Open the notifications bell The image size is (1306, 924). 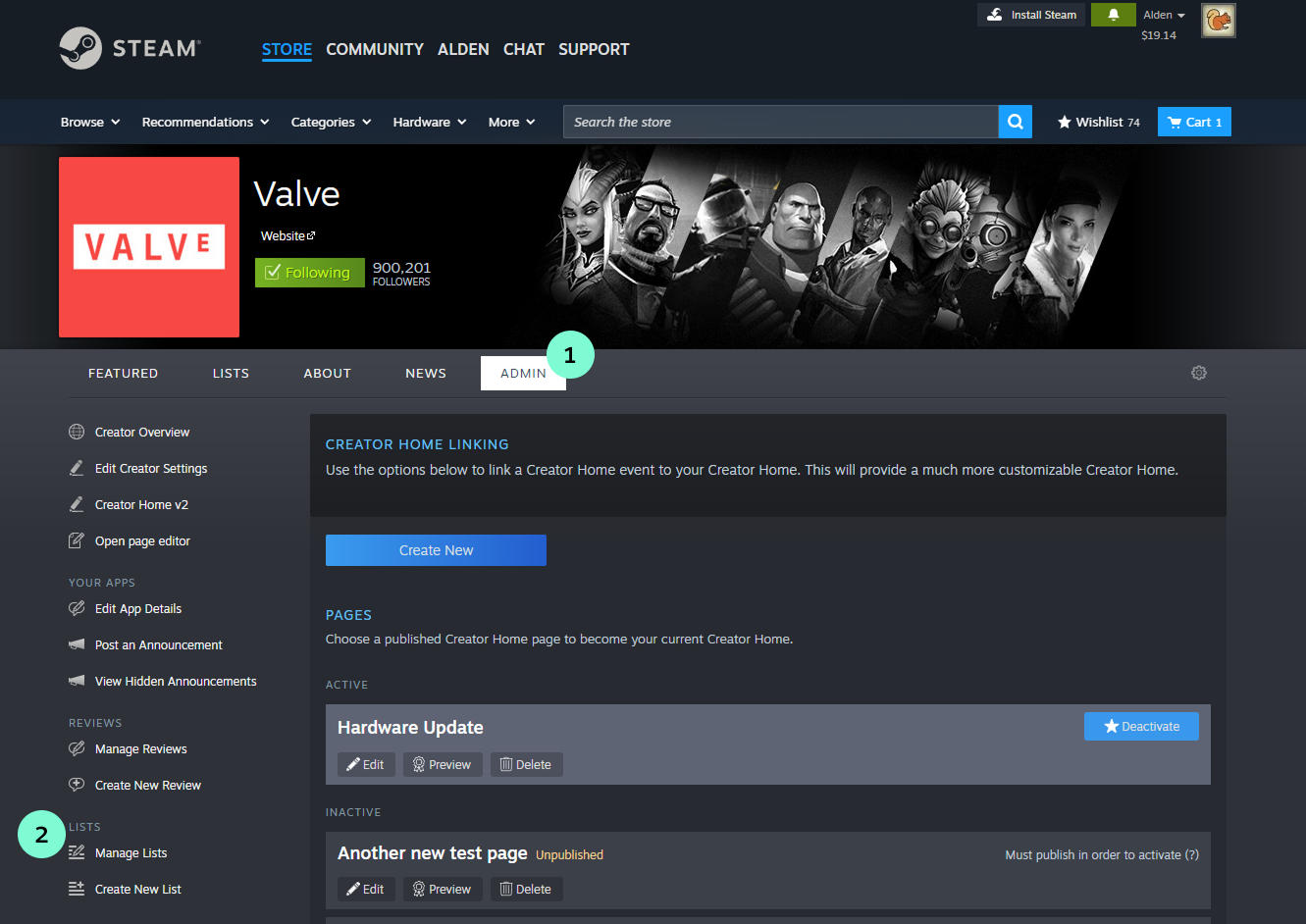click(x=1114, y=15)
